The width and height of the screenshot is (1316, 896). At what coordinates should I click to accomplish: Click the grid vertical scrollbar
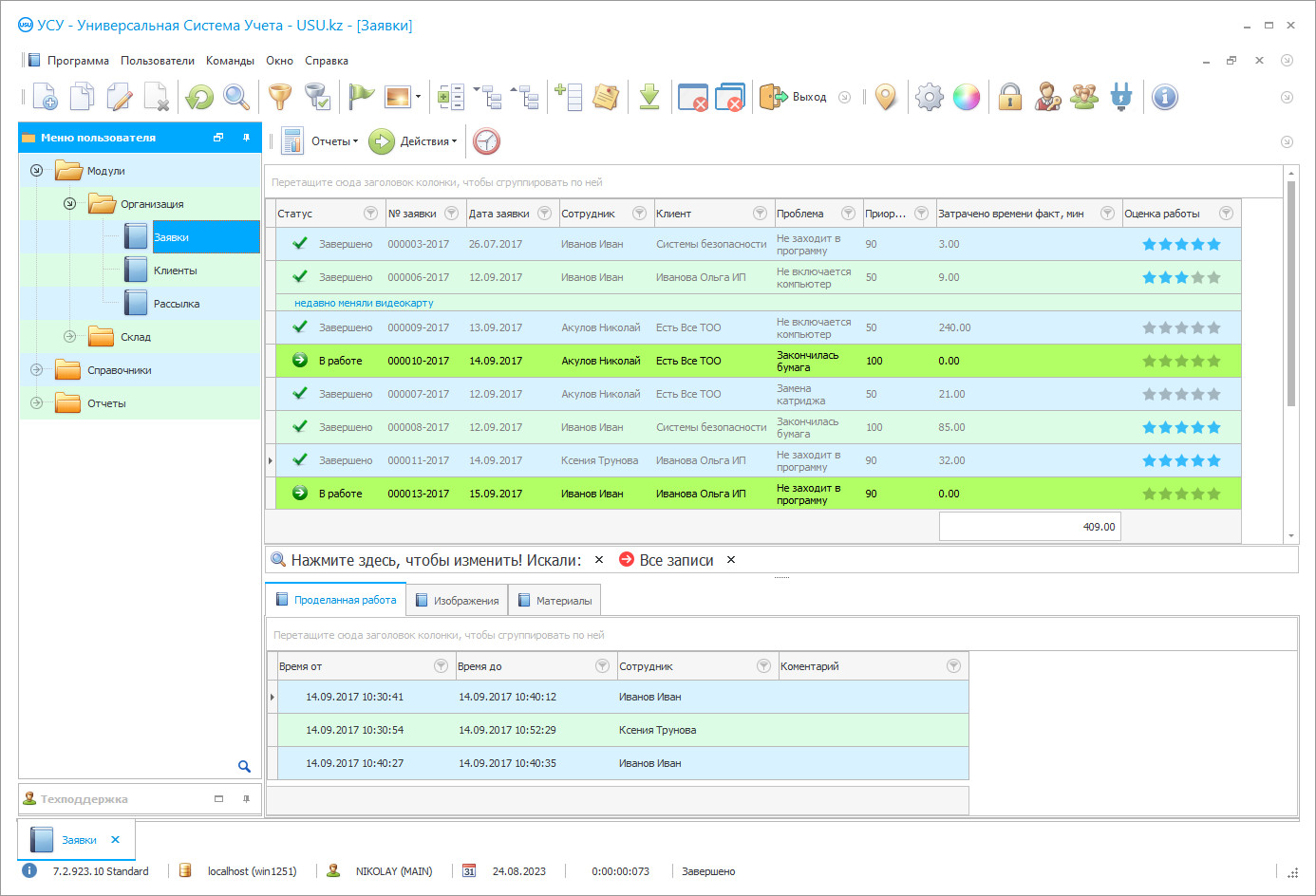(1291, 294)
